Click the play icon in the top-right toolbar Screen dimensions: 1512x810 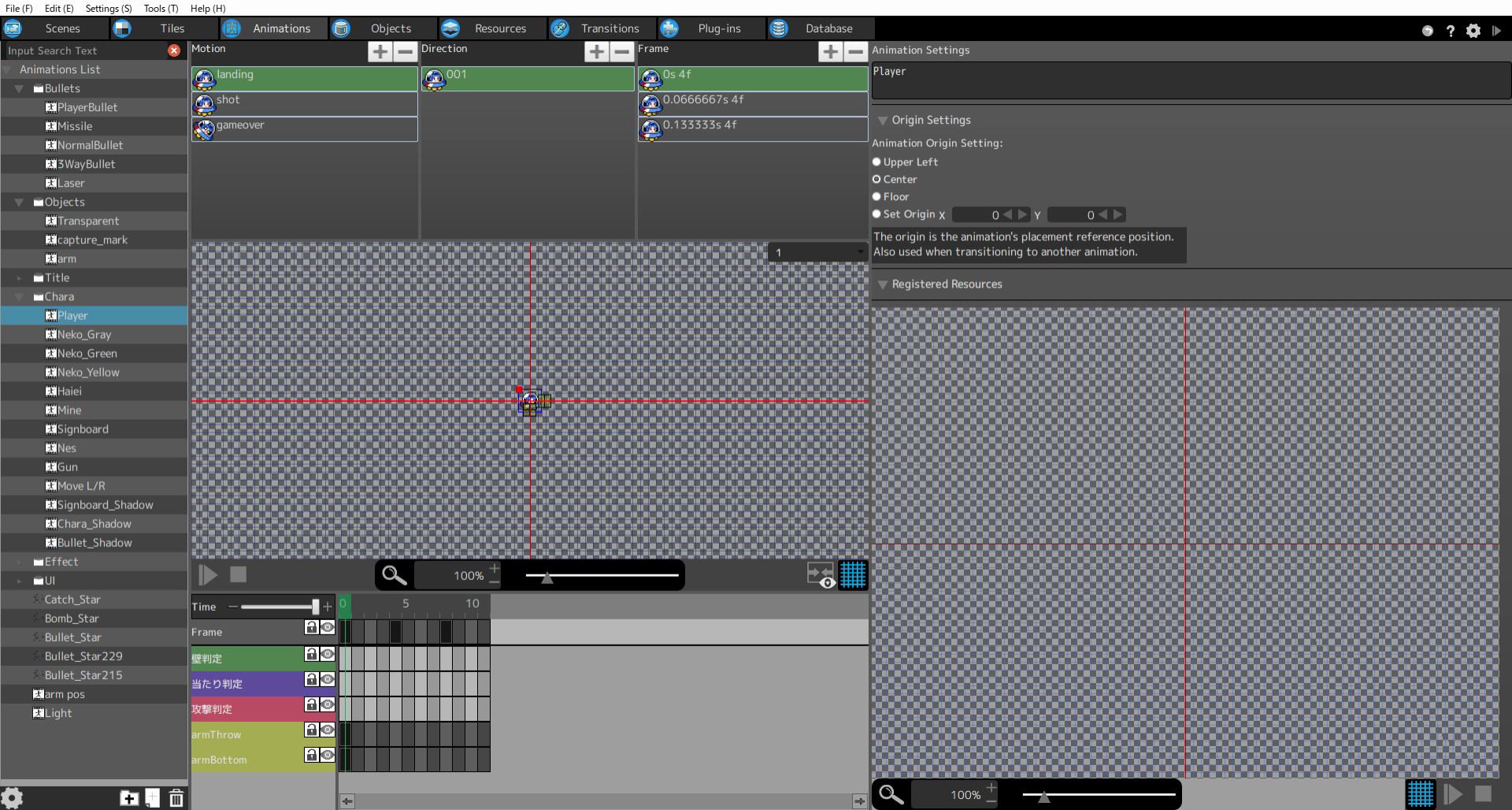[x=1499, y=31]
